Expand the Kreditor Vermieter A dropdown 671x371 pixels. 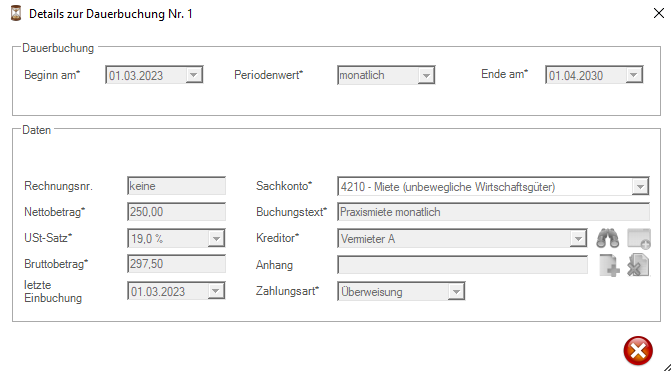[x=578, y=238]
